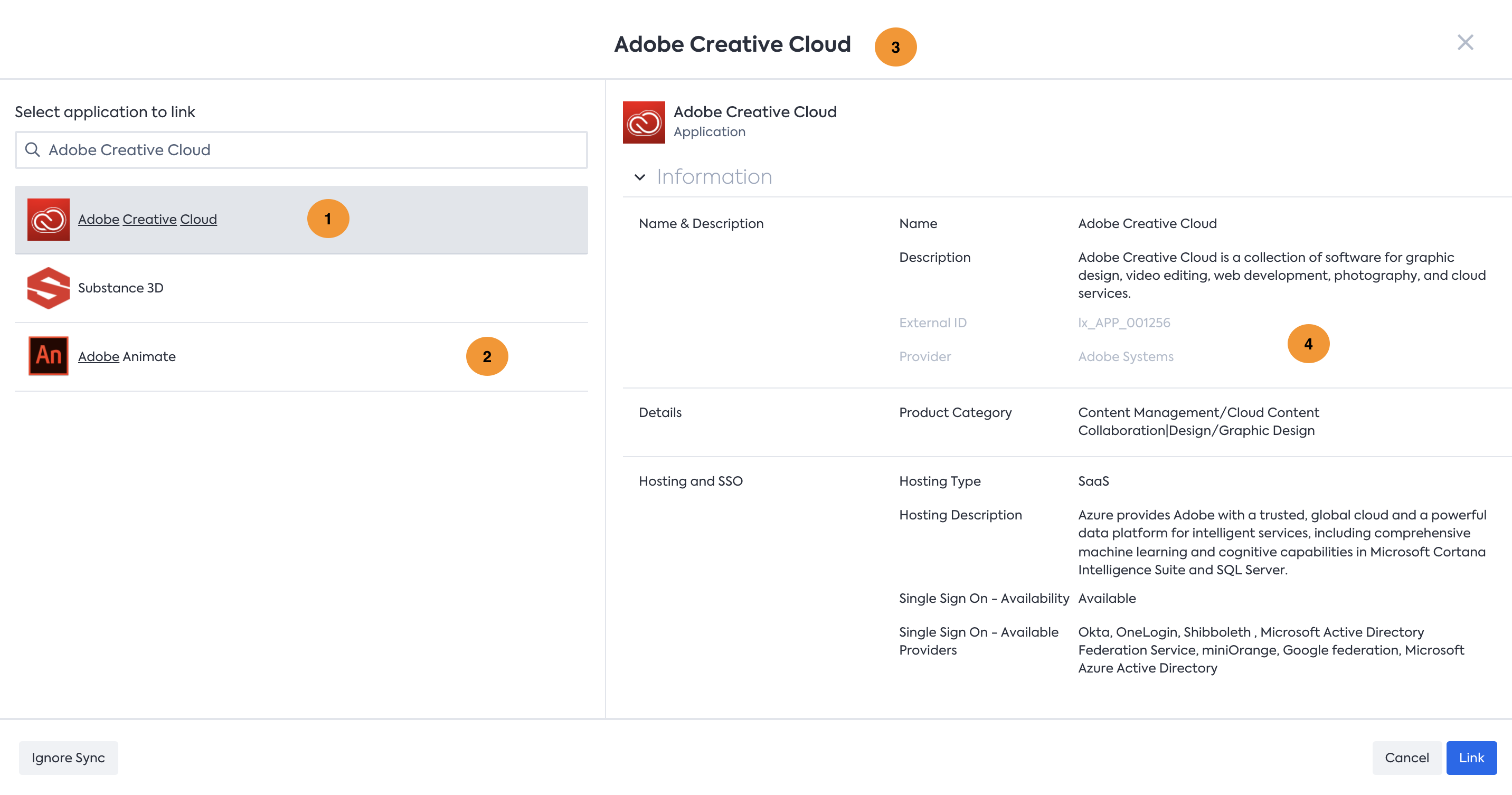Click the Adobe Animate 'An' icon

tap(48, 356)
